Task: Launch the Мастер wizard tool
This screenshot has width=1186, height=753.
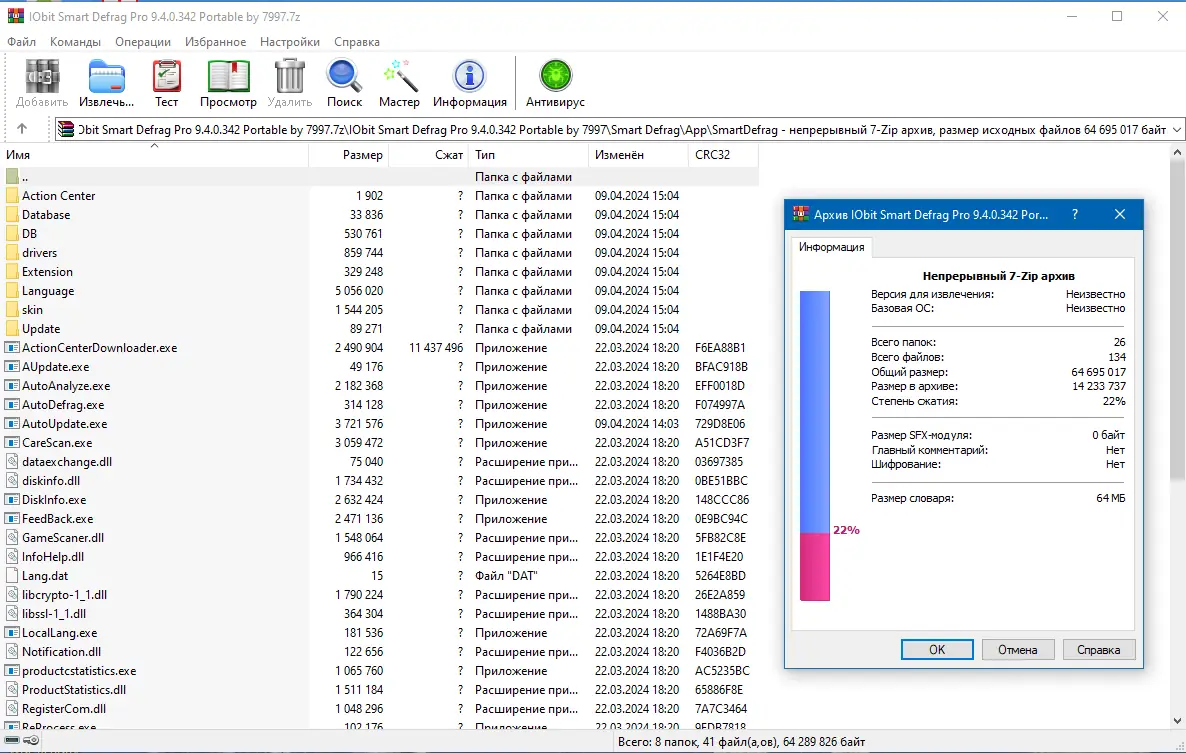Action: 399,80
